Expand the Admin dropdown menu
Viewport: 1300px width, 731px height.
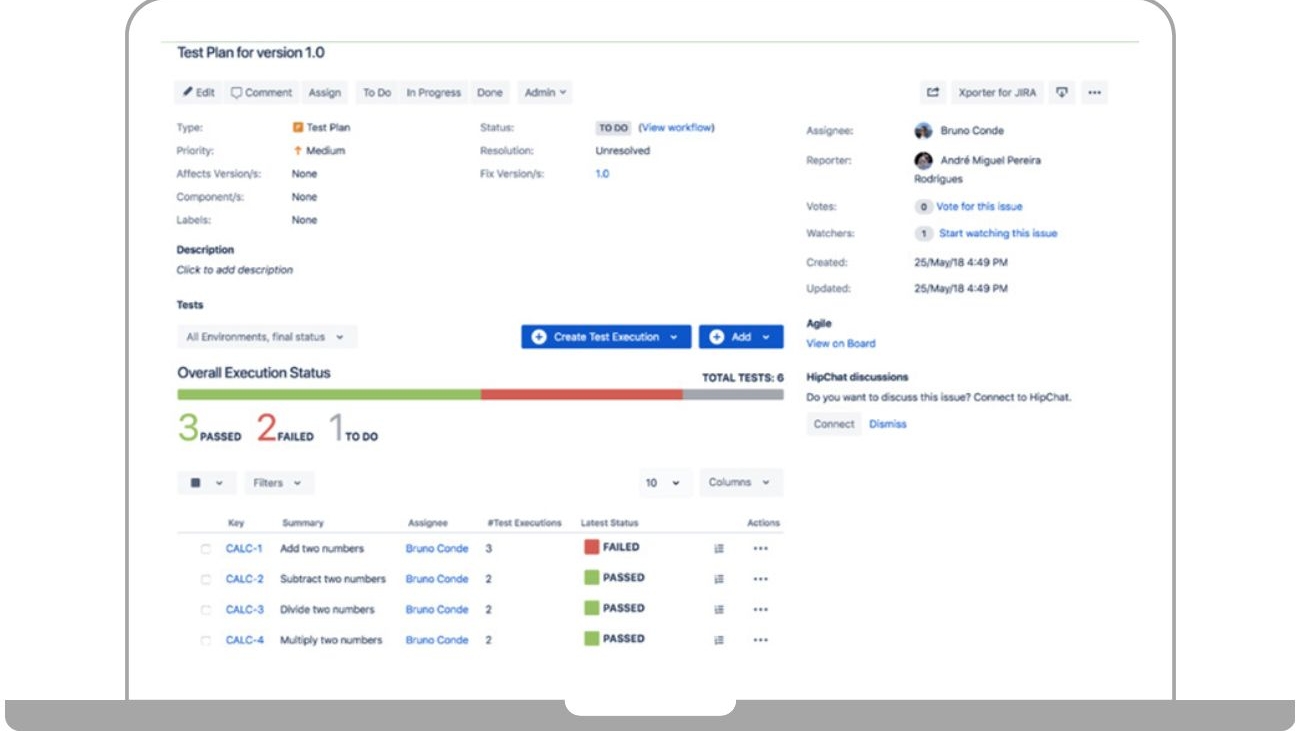[x=546, y=93]
